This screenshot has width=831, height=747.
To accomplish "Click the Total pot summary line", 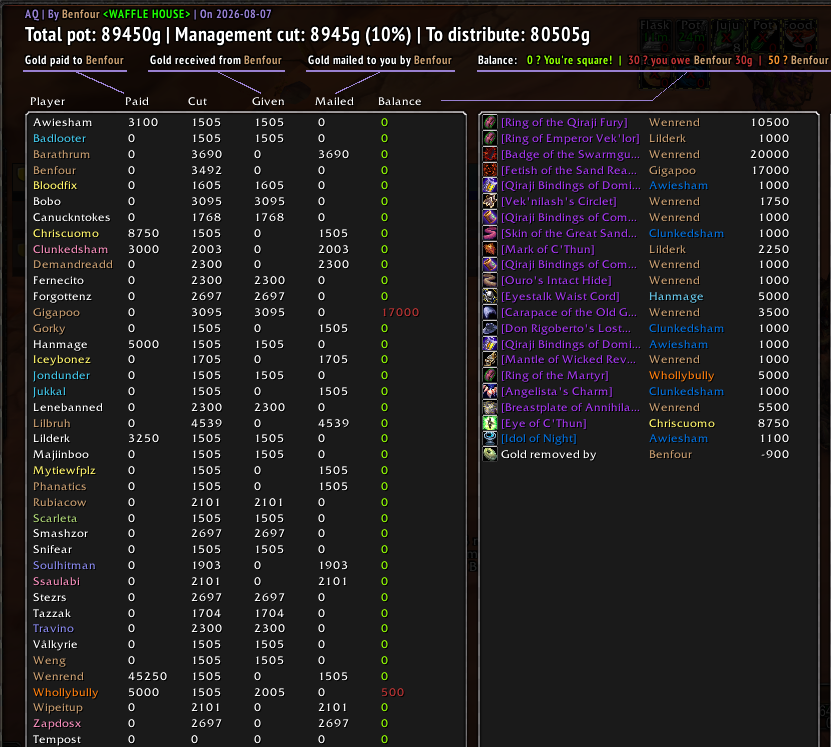I will [x=307, y=34].
